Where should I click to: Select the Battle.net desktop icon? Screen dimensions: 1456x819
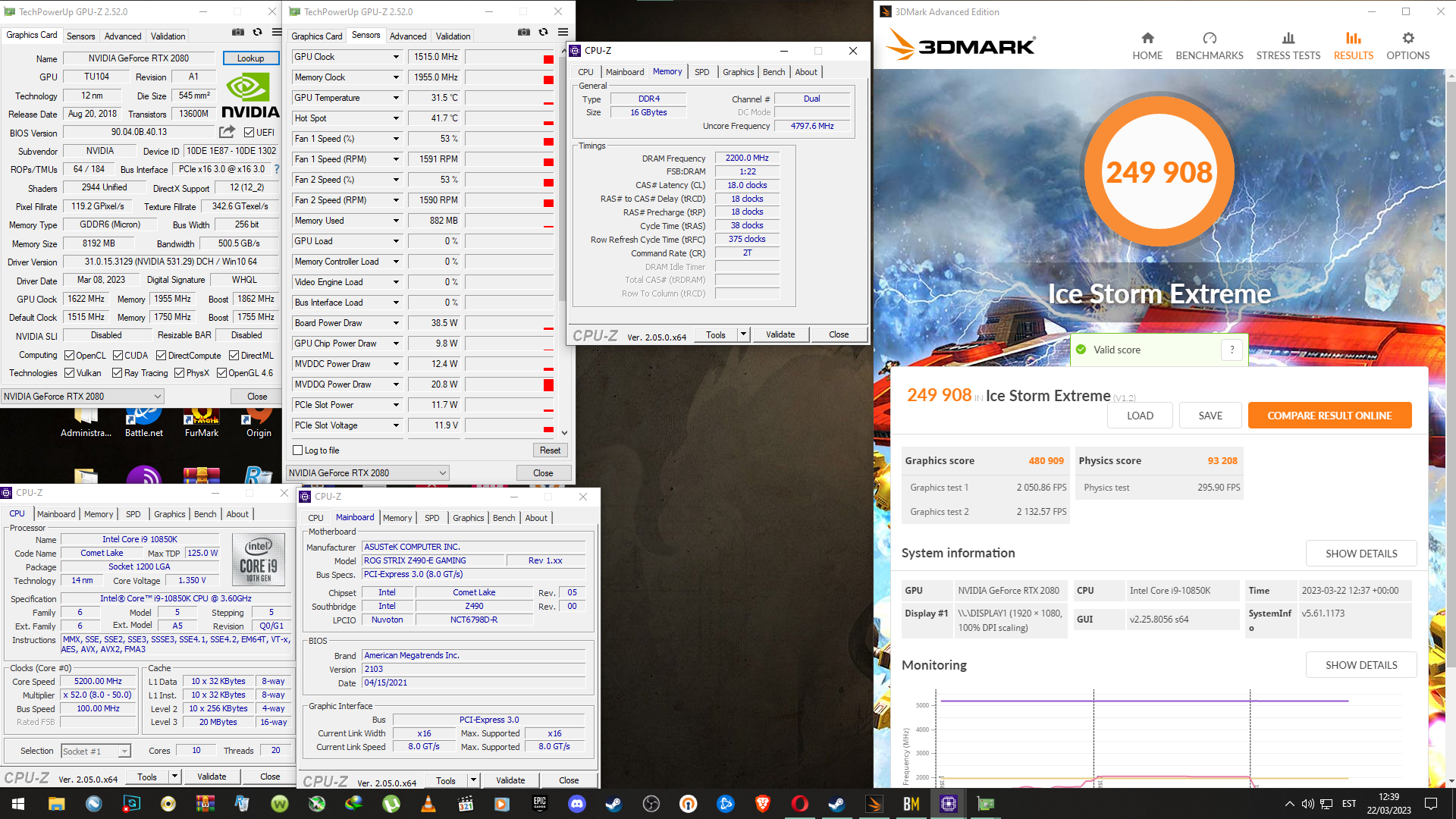point(144,423)
